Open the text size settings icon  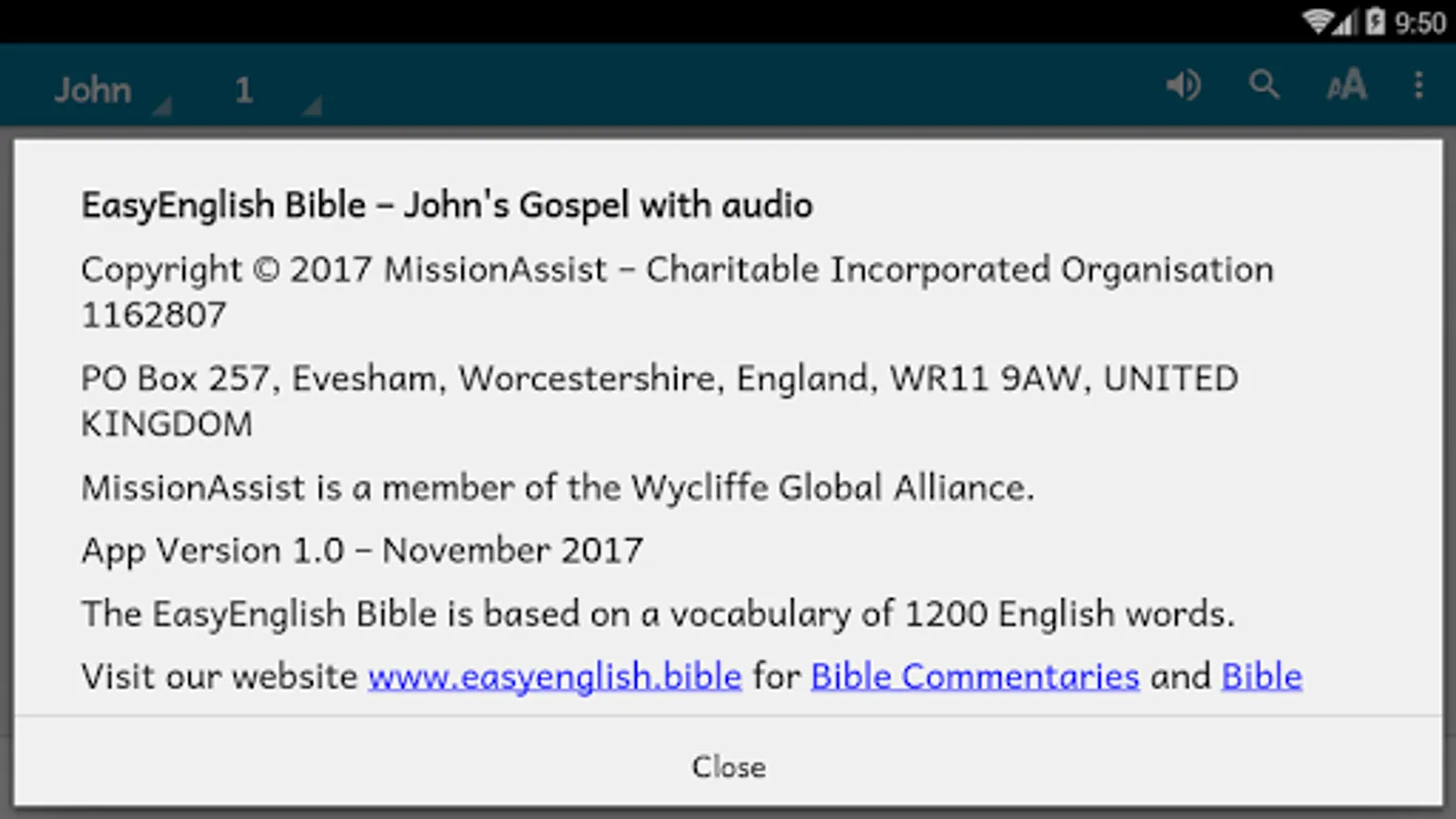pos(1346,86)
